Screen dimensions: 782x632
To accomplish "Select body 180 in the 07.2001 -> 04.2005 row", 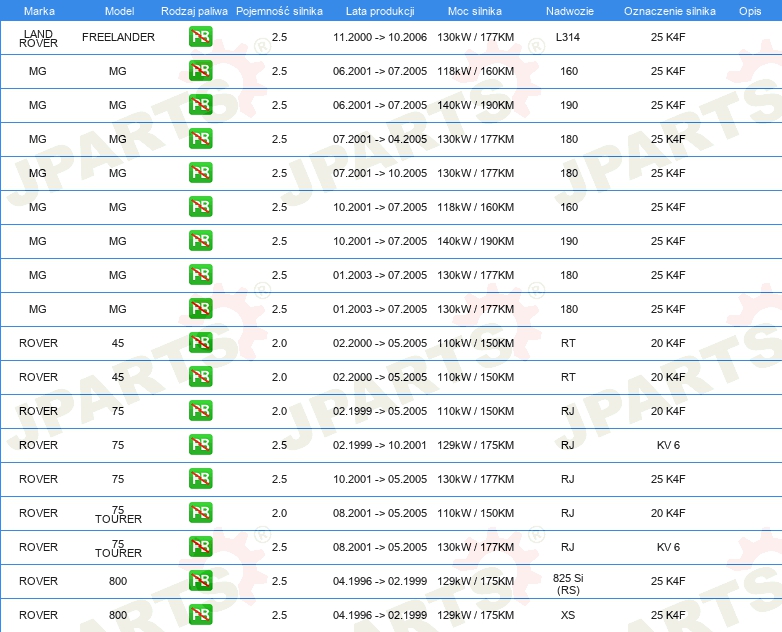I will 569,139.
